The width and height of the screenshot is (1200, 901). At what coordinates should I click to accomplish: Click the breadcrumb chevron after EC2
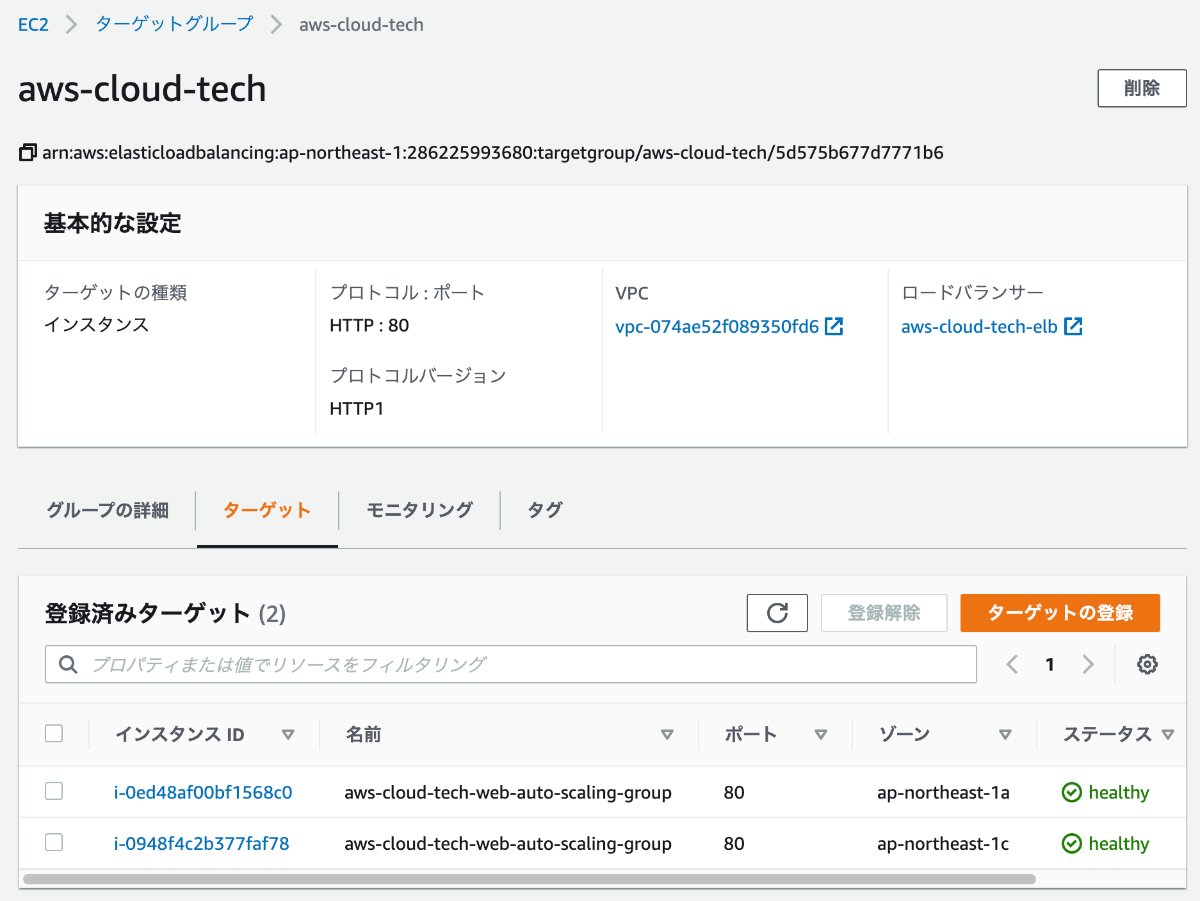(x=71, y=25)
